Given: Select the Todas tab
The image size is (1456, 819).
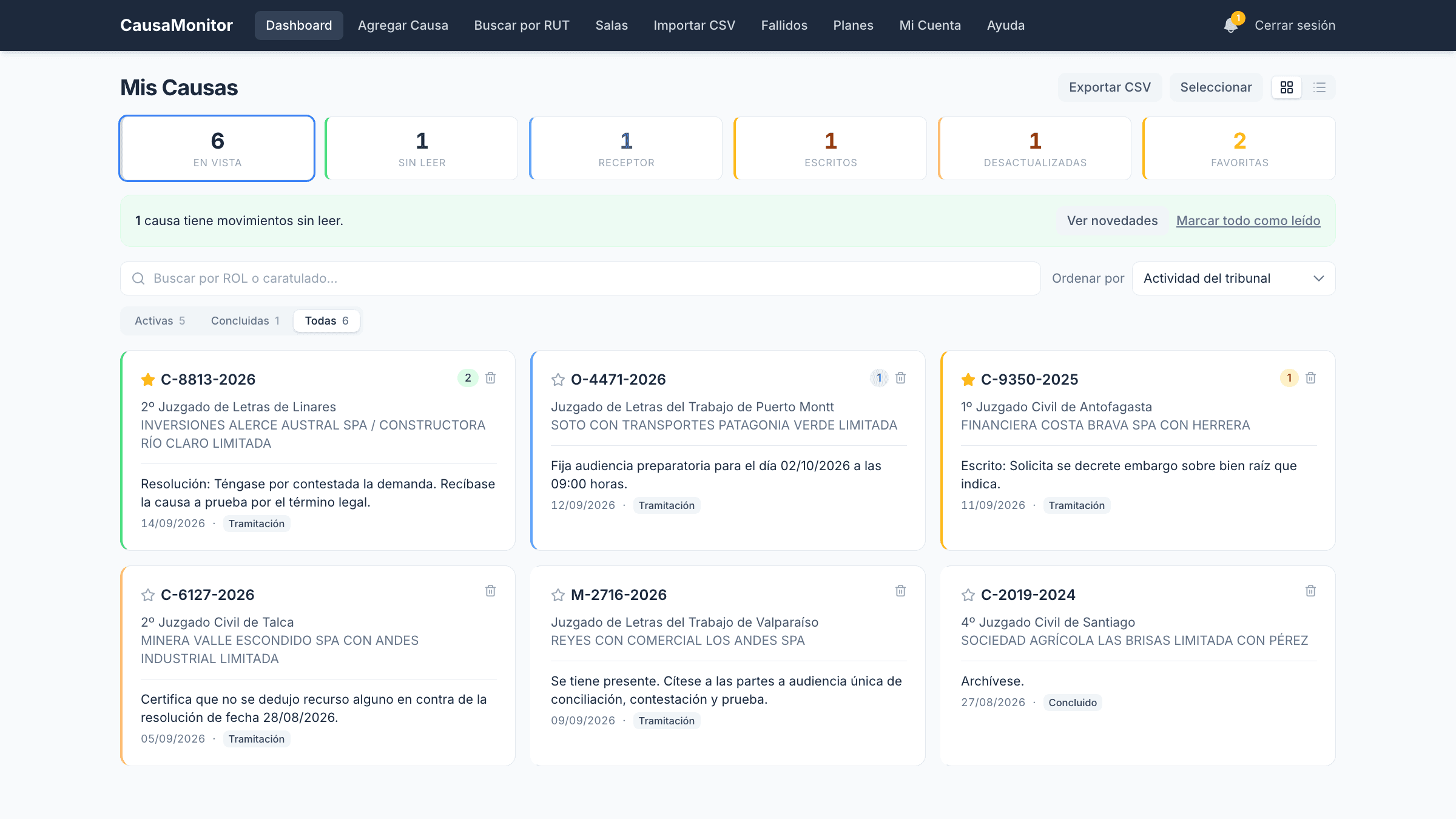Looking at the screenshot, I should pyautogui.click(x=326, y=321).
